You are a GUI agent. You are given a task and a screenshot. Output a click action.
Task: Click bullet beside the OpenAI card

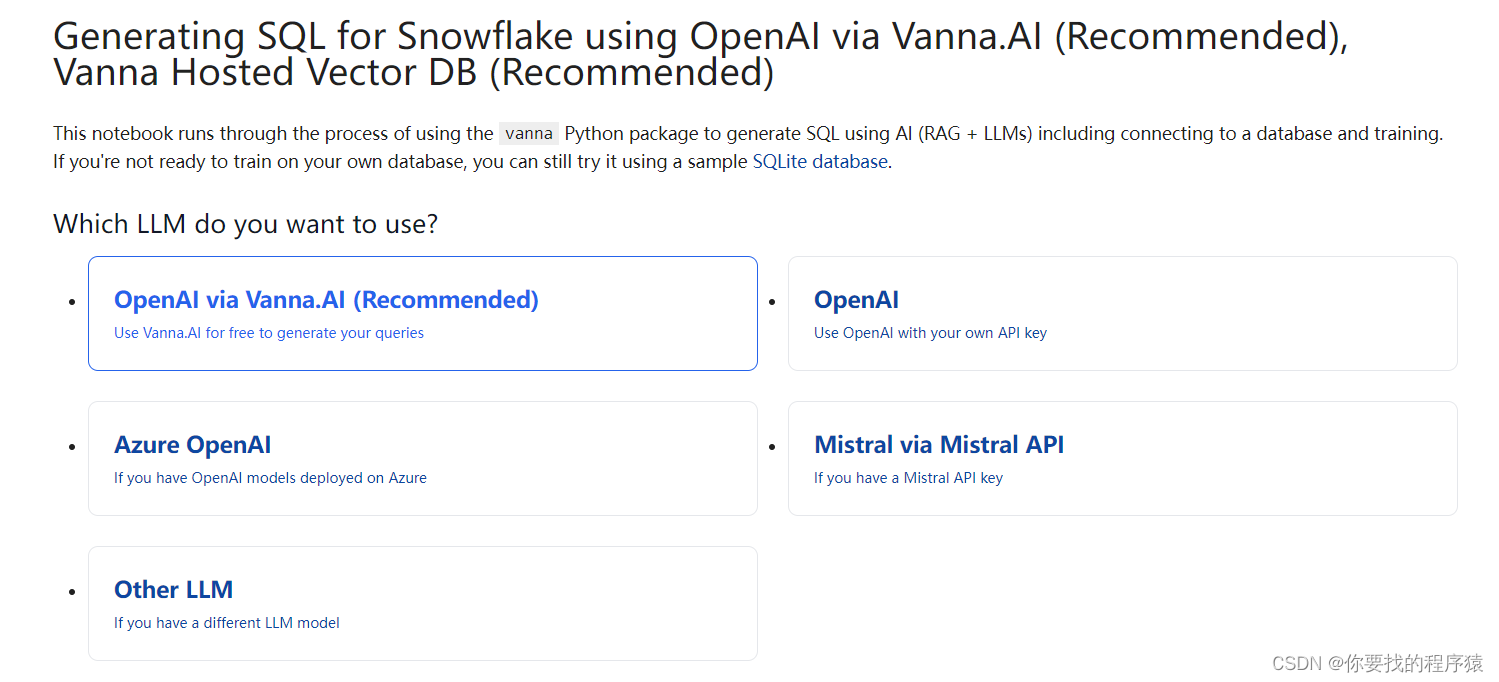(771, 302)
